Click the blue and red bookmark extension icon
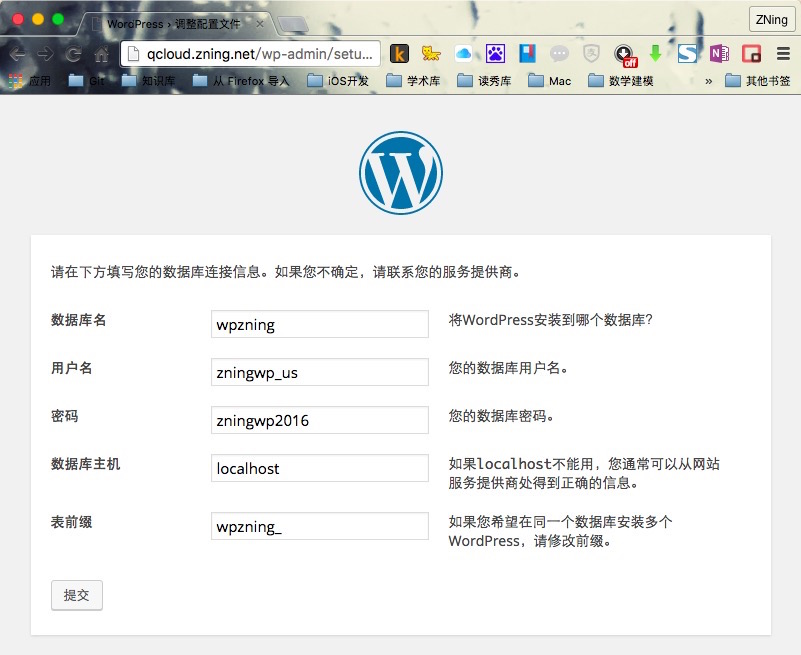Screen dimensions: 801x655 [x=527, y=54]
